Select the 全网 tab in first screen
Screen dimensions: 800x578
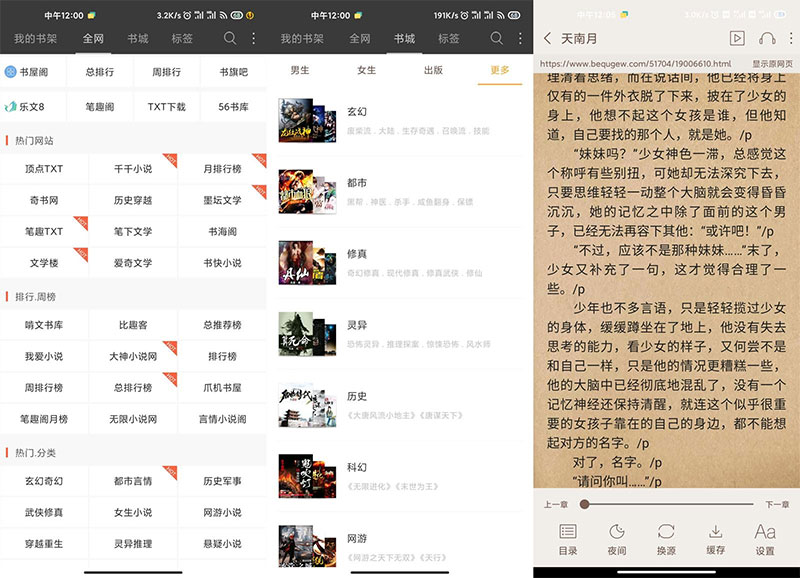pos(93,38)
